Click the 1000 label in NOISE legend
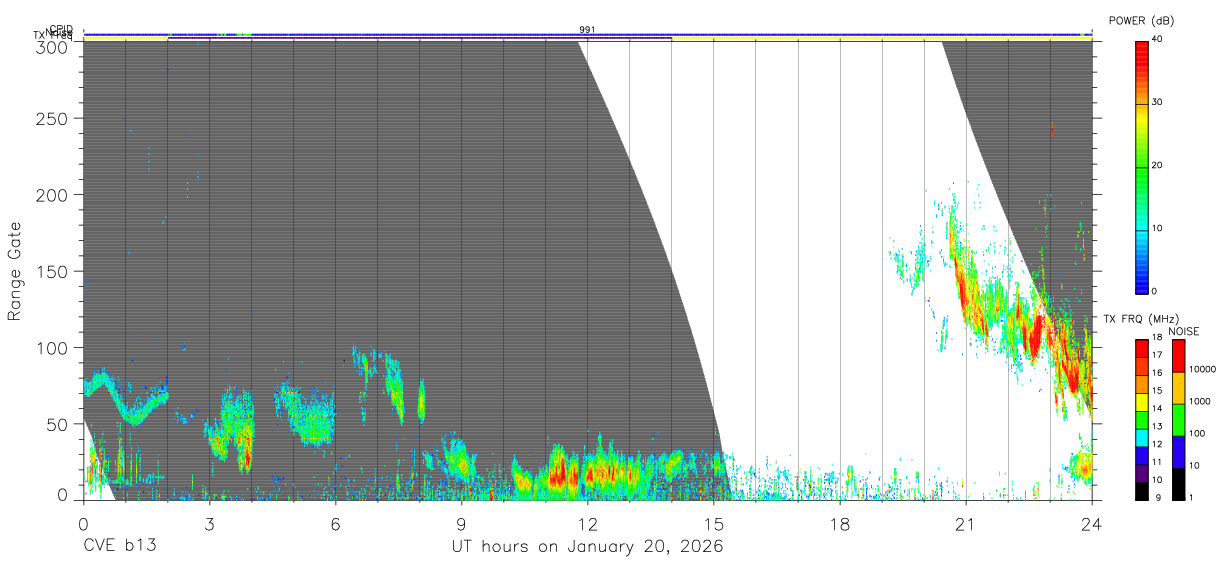 pos(1202,401)
